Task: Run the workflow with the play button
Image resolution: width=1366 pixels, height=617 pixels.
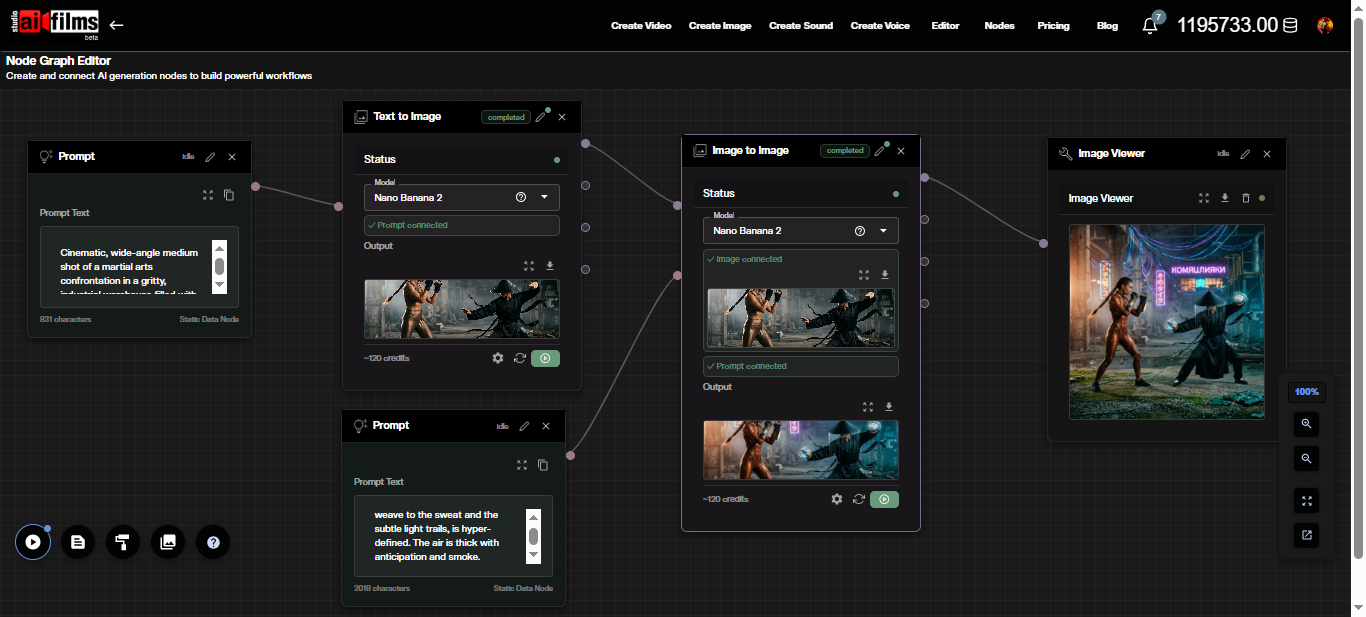Action: 33,542
